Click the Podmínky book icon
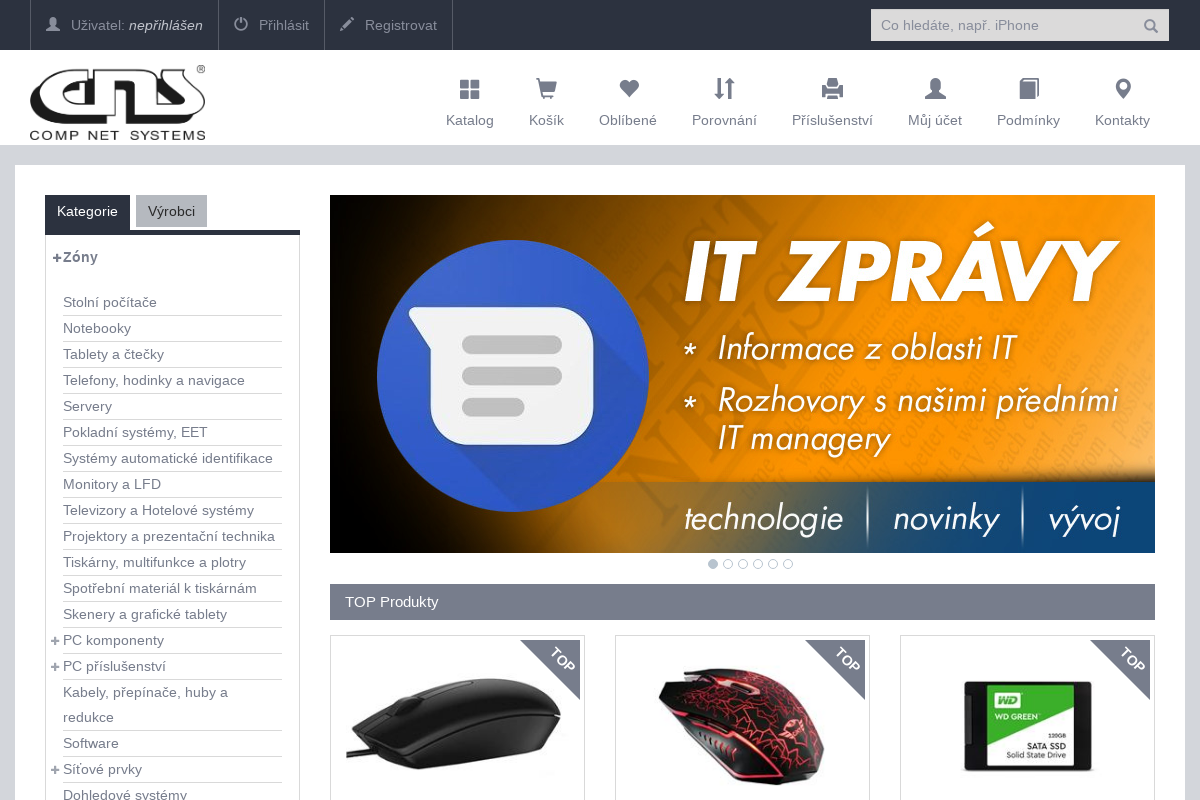 [x=1028, y=90]
